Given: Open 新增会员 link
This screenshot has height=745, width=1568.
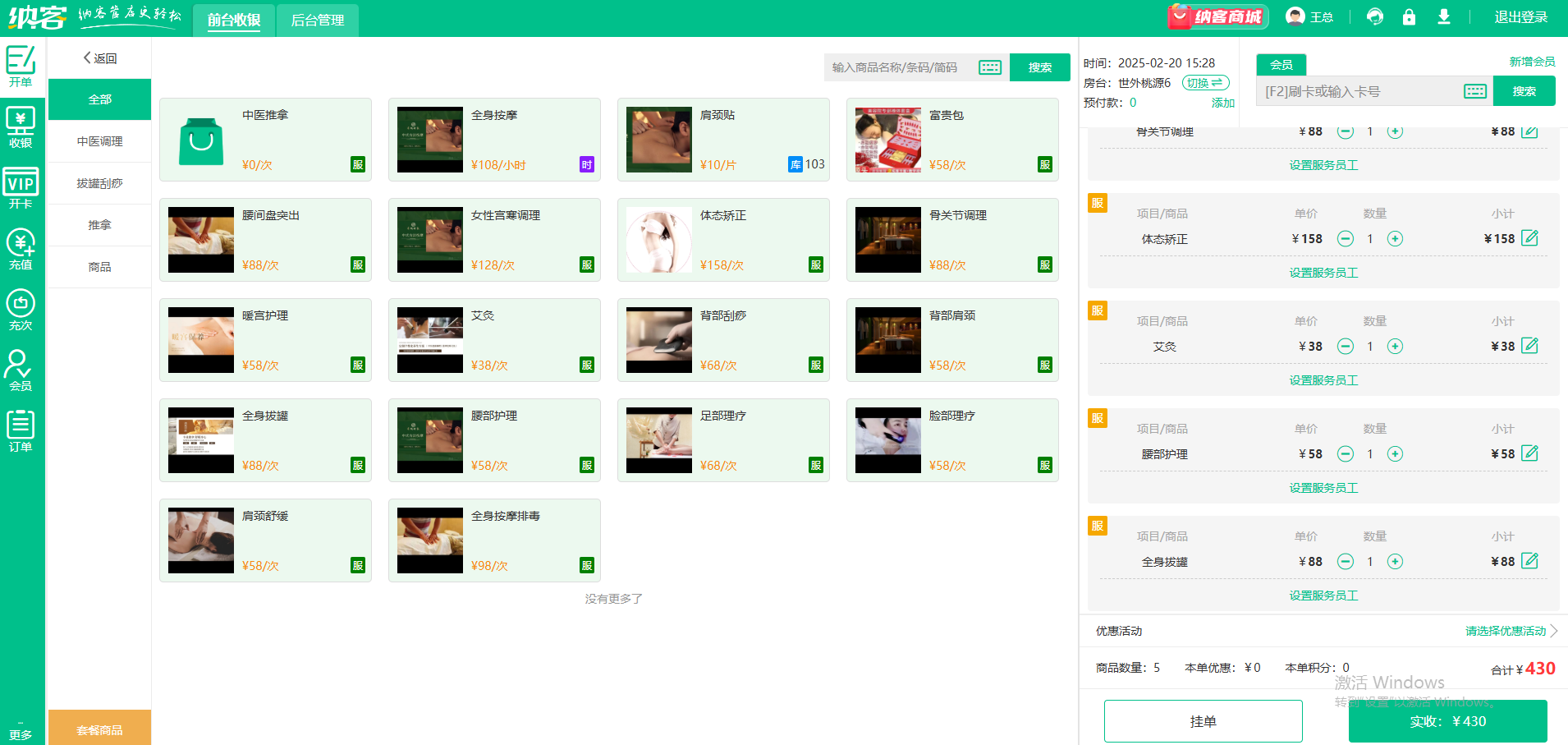Looking at the screenshot, I should (x=1533, y=62).
